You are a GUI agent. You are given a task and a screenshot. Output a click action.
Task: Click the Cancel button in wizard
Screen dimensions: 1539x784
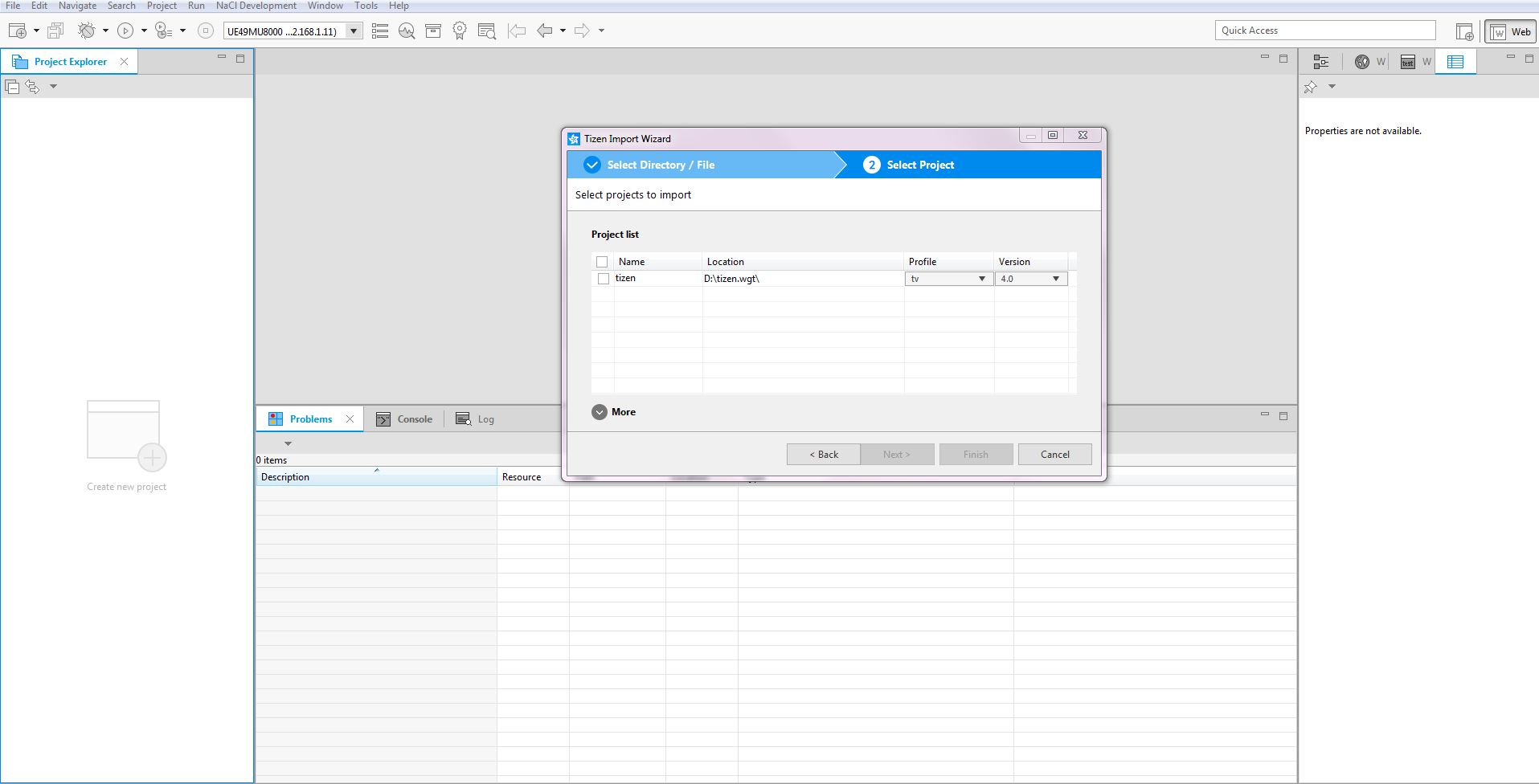pyautogui.click(x=1054, y=455)
